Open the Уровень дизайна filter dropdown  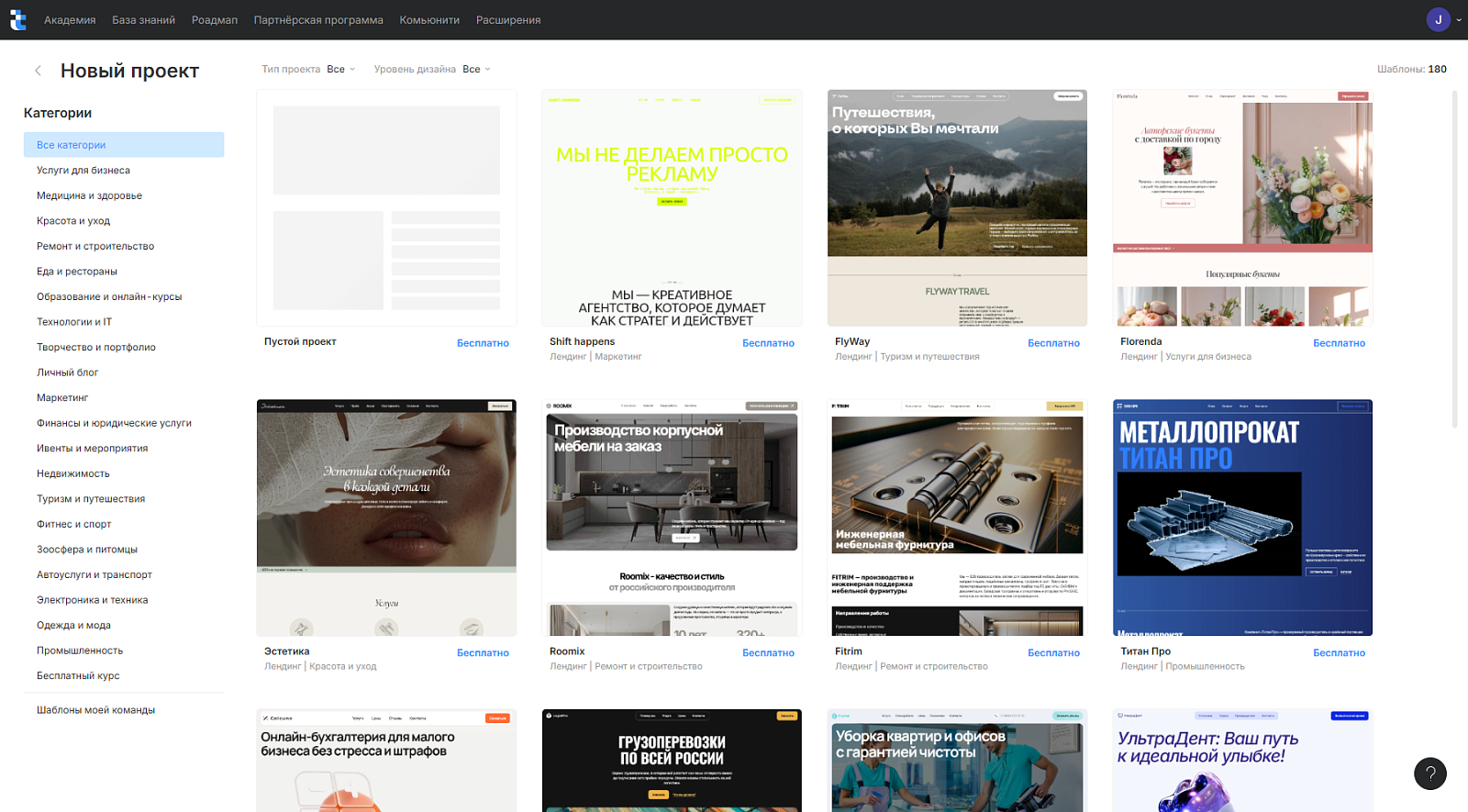click(432, 69)
